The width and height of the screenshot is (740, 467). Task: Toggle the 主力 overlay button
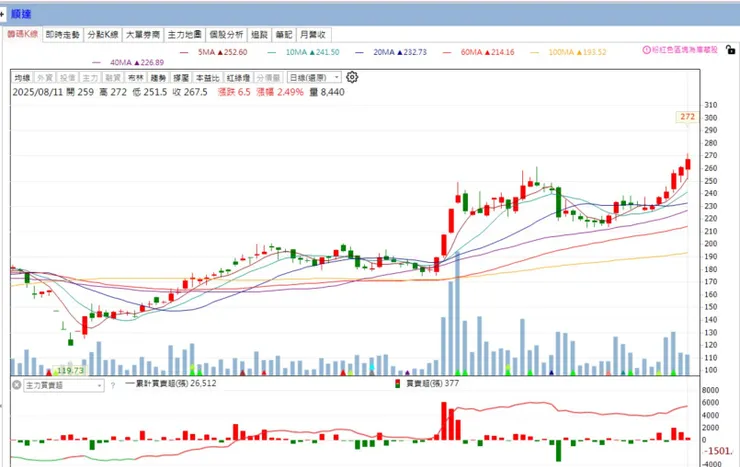coord(90,77)
